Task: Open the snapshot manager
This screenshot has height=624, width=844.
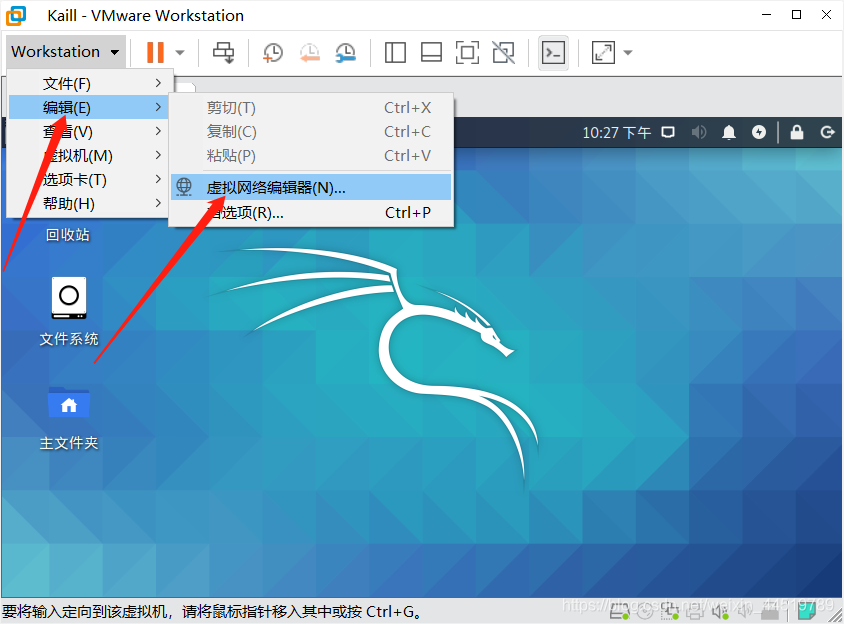Action: [x=346, y=53]
